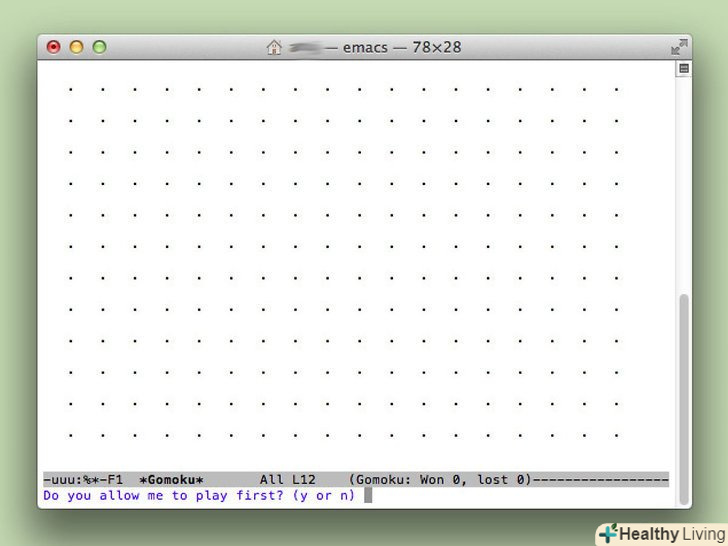Viewport: 728px width, 546px height.
Task: Click the red close window button
Action: (x=54, y=47)
